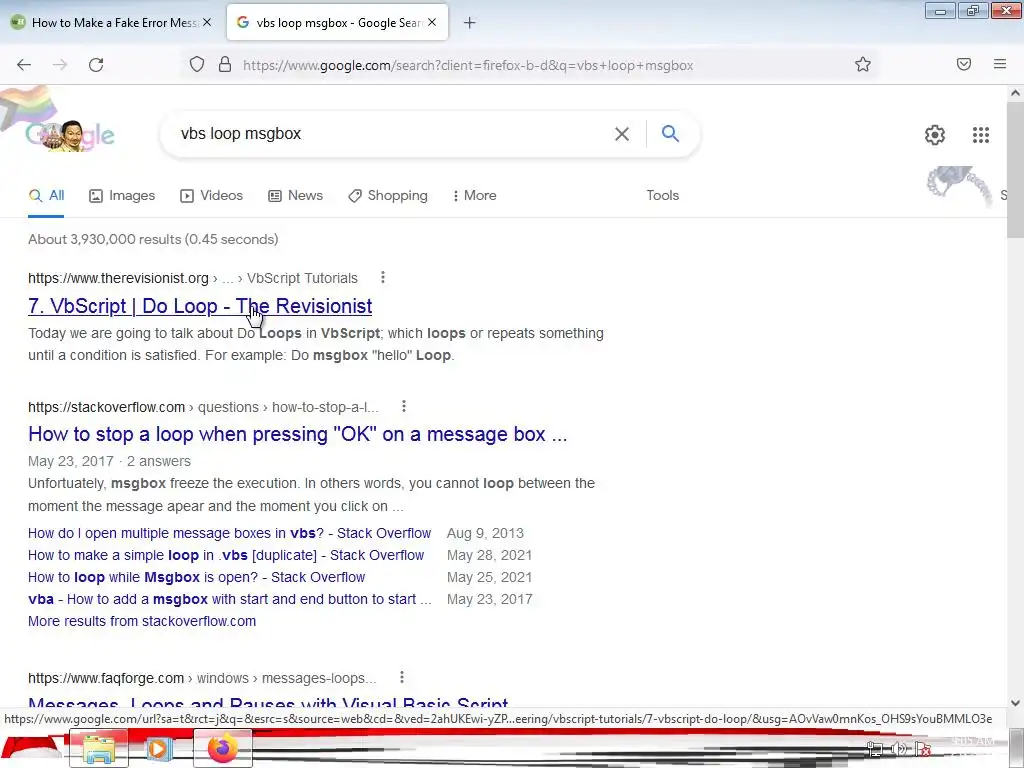Click the volume speaker tray icon
This screenshot has height=768, width=1024.
pos(899,749)
